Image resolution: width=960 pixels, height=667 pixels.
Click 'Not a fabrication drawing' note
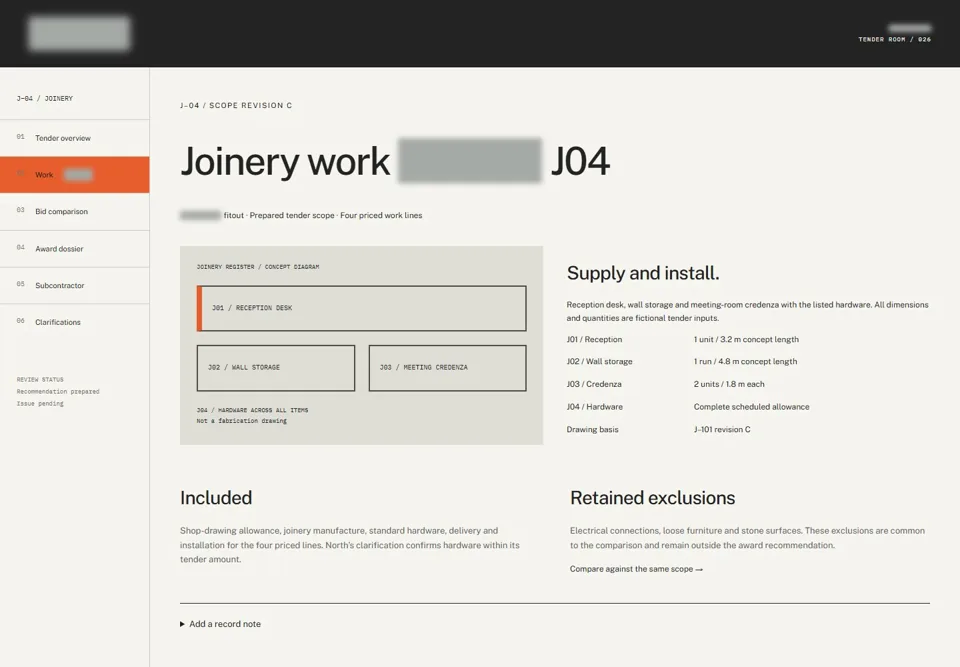point(241,421)
